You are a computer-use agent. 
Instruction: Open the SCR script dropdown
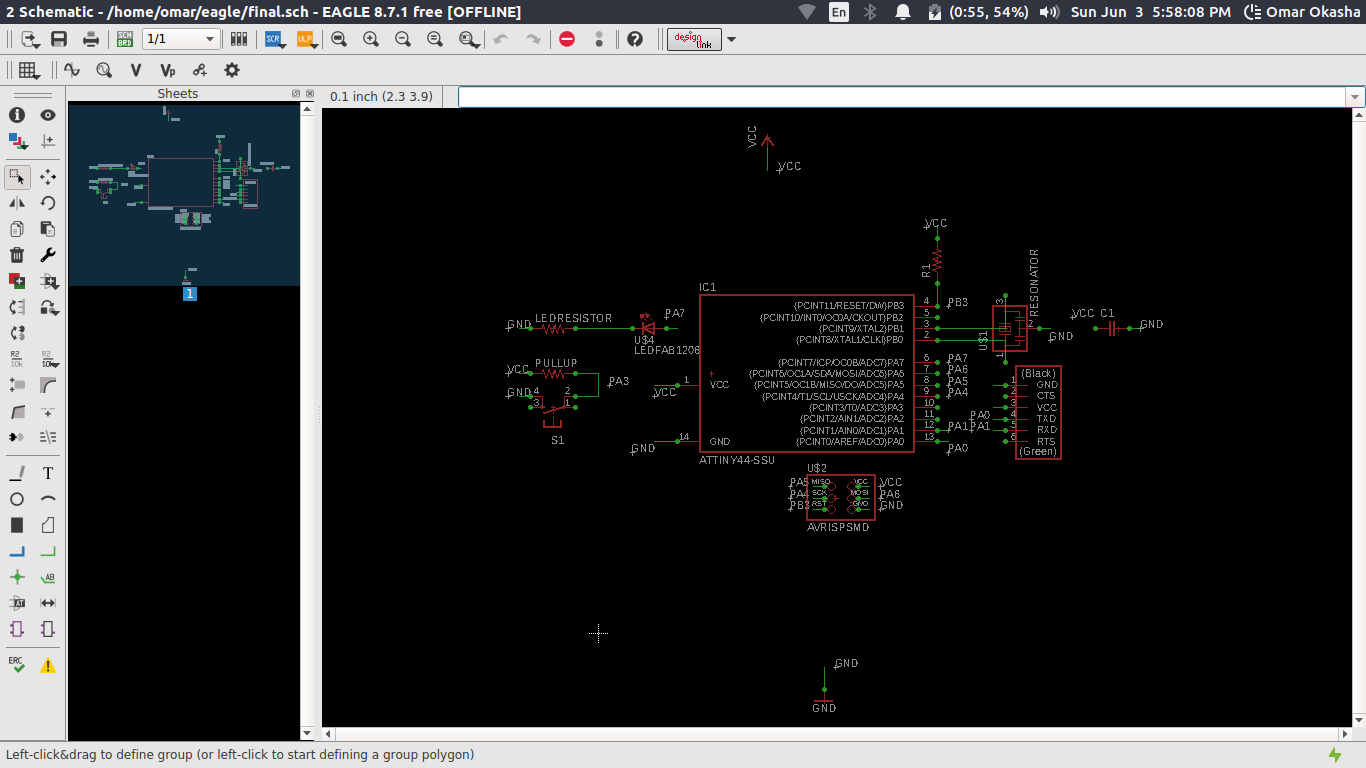tap(275, 39)
